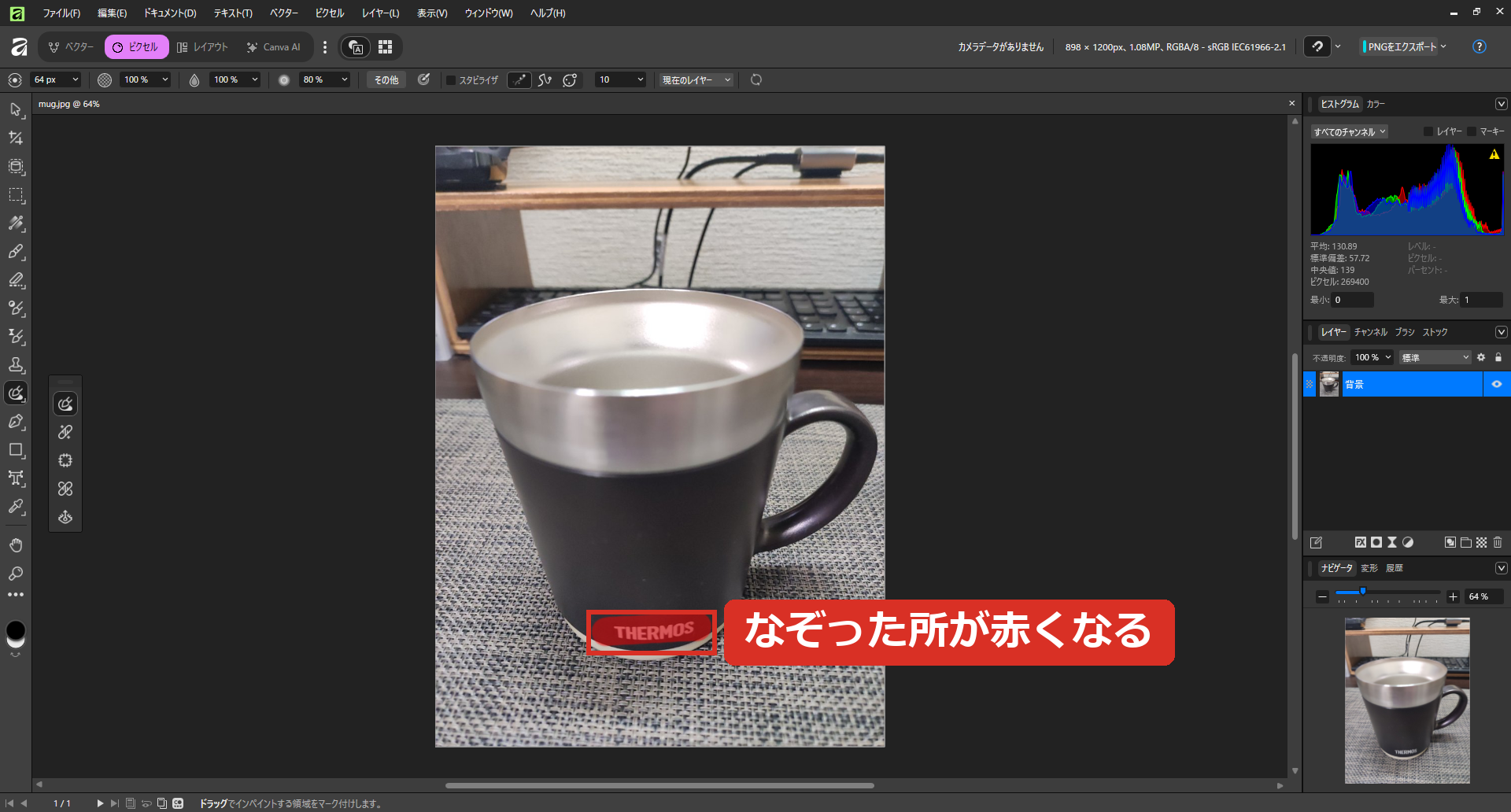Open layer settings gear icon
The width and height of the screenshot is (1511, 812).
1481,357
